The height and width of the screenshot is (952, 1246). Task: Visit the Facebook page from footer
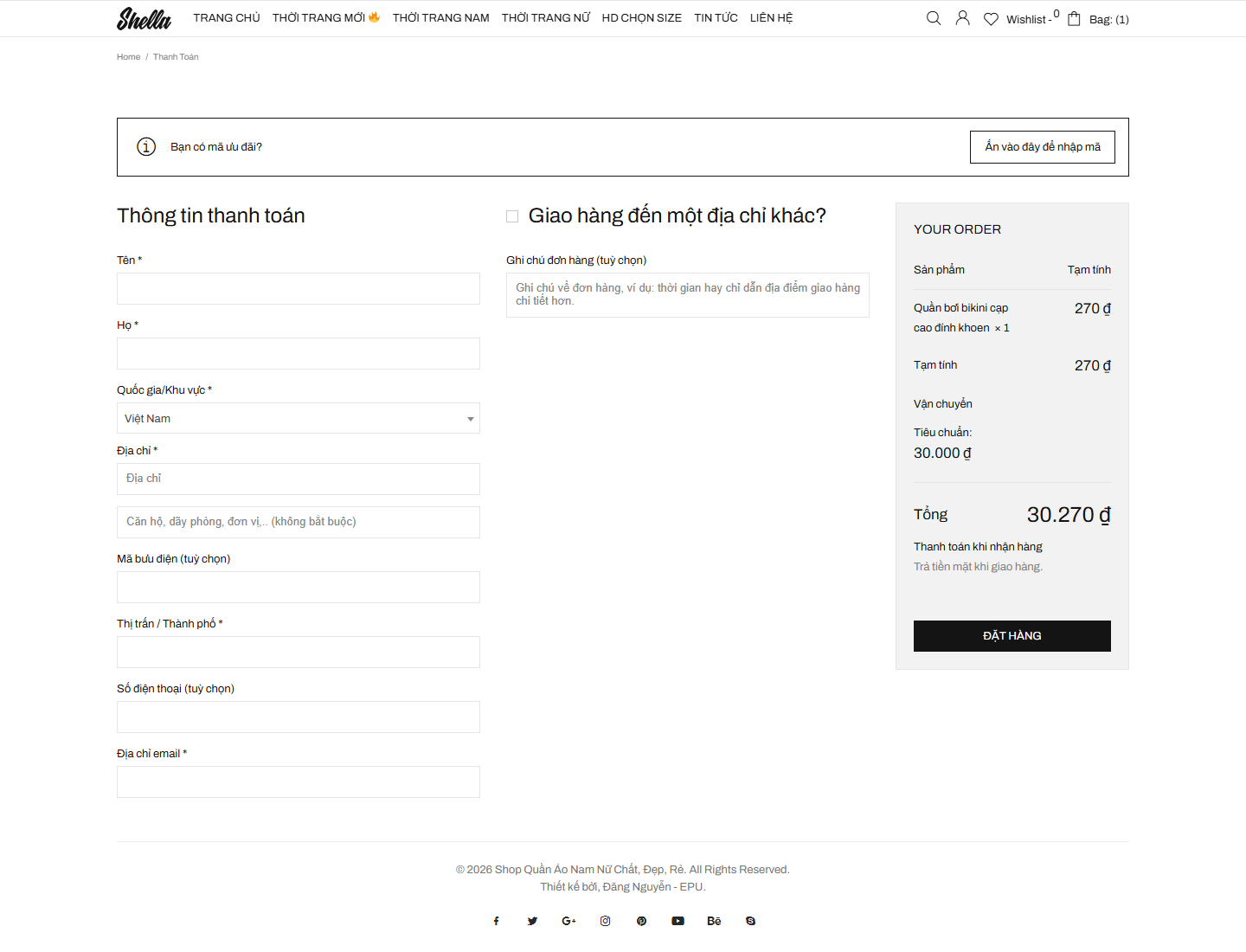click(x=497, y=921)
